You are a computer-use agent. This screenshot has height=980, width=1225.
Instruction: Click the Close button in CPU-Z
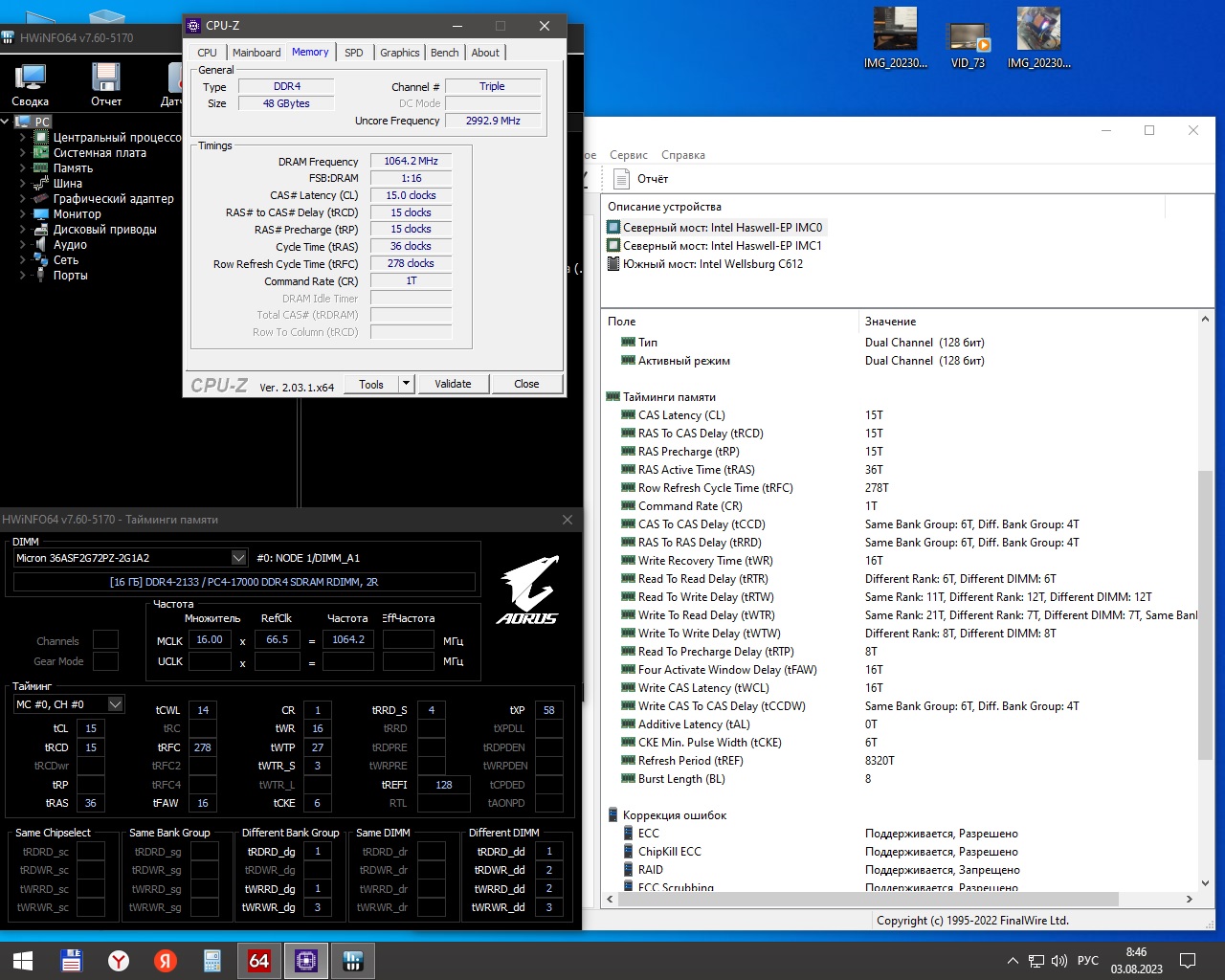tap(526, 384)
